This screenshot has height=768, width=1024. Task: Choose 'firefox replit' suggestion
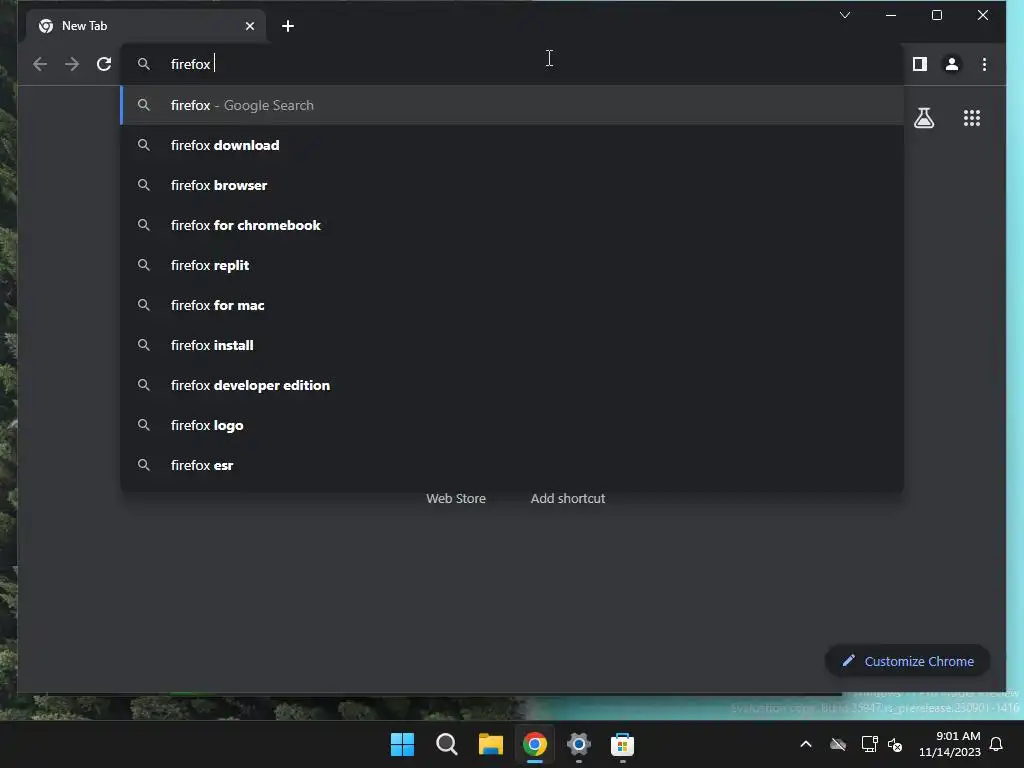513,265
